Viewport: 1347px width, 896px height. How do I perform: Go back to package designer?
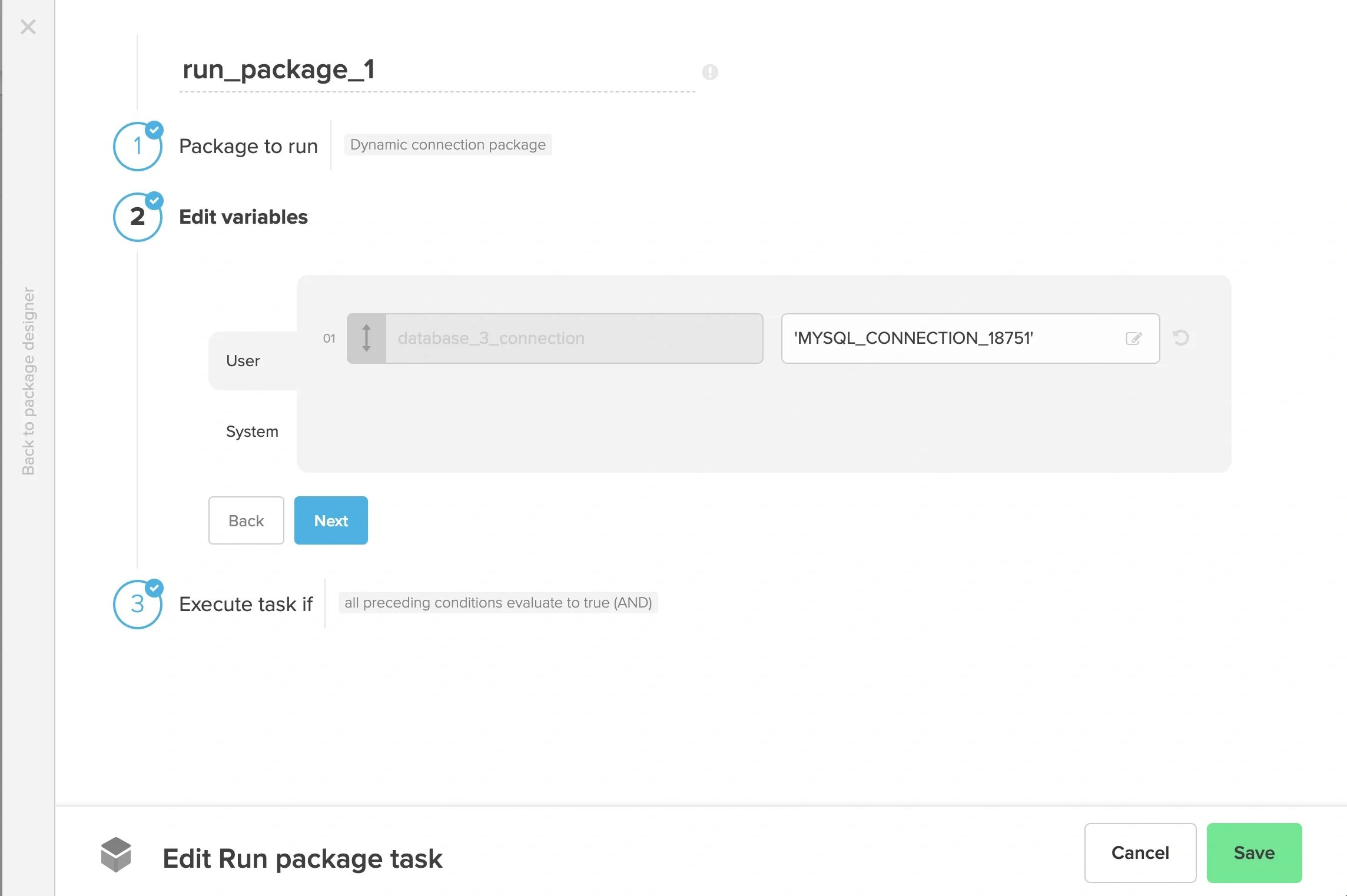click(x=28, y=381)
